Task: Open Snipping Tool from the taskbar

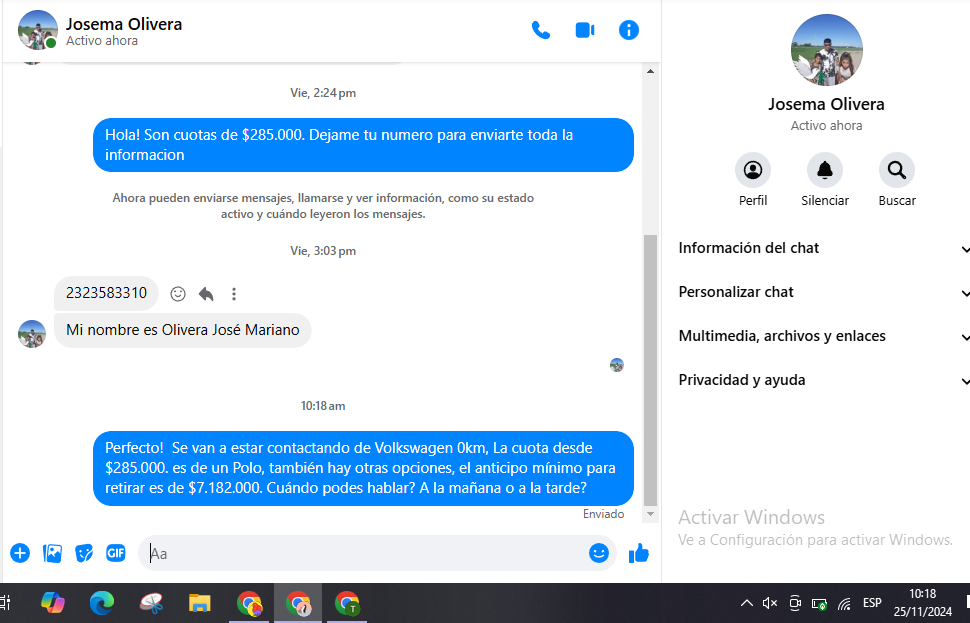Action: click(x=151, y=603)
